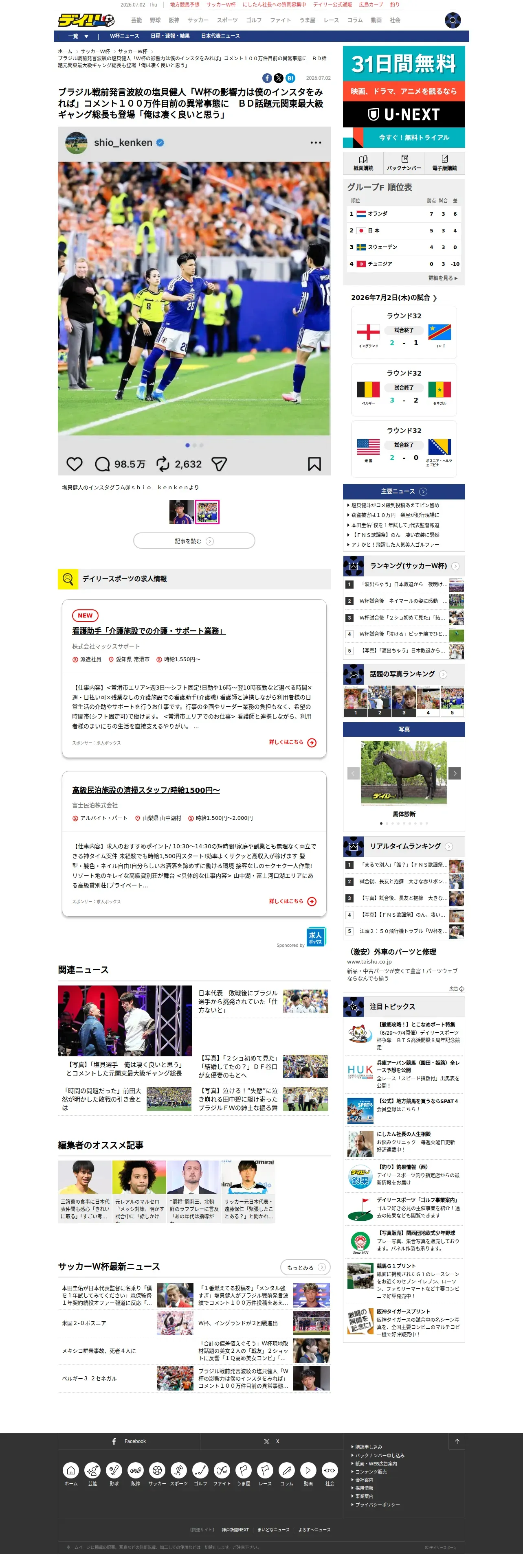Open the 阪神 top menu item
This screenshot has width=523, height=1568.
coord(174,20)
